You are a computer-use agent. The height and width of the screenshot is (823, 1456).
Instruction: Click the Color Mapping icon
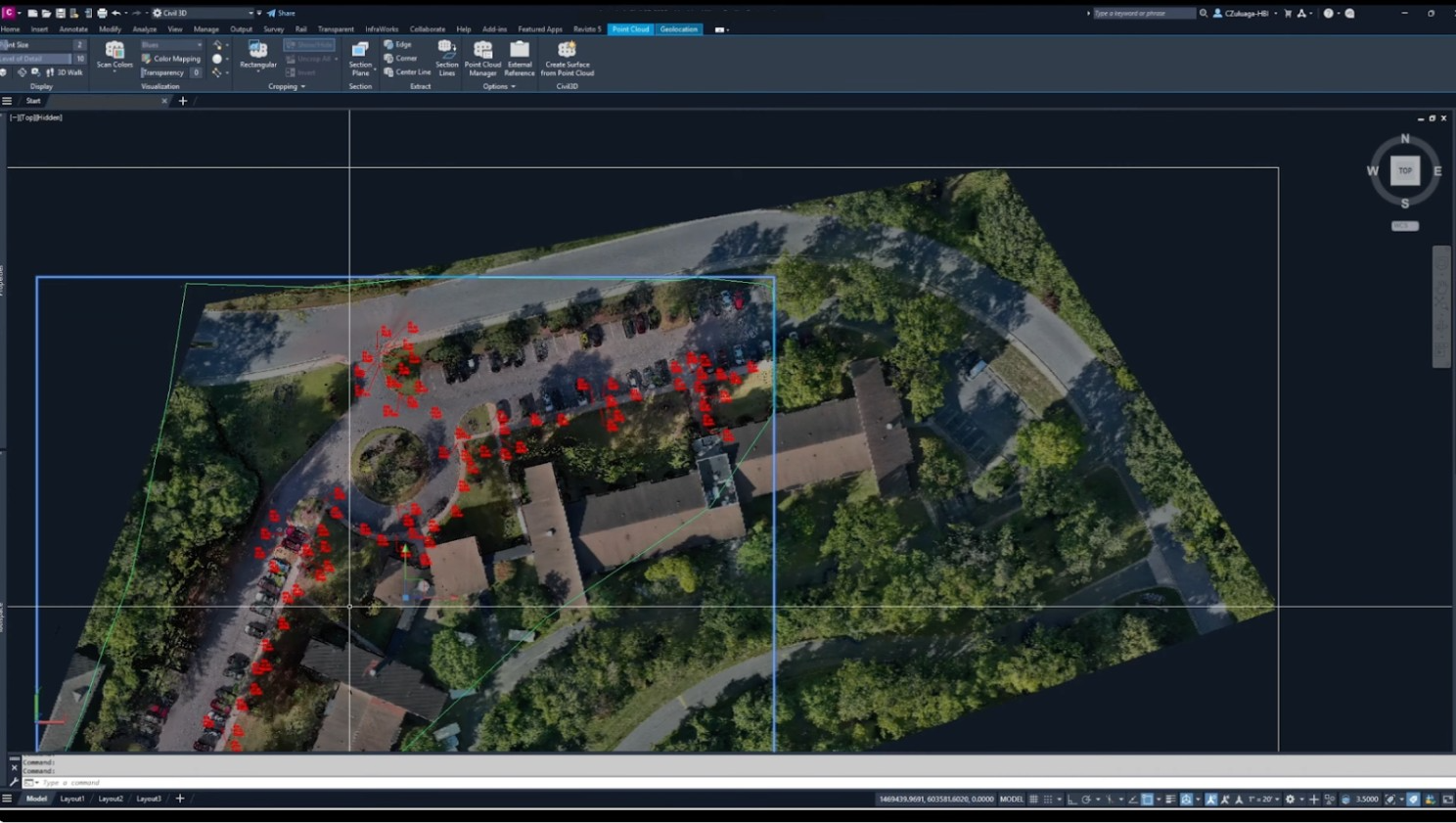[147, 59]
